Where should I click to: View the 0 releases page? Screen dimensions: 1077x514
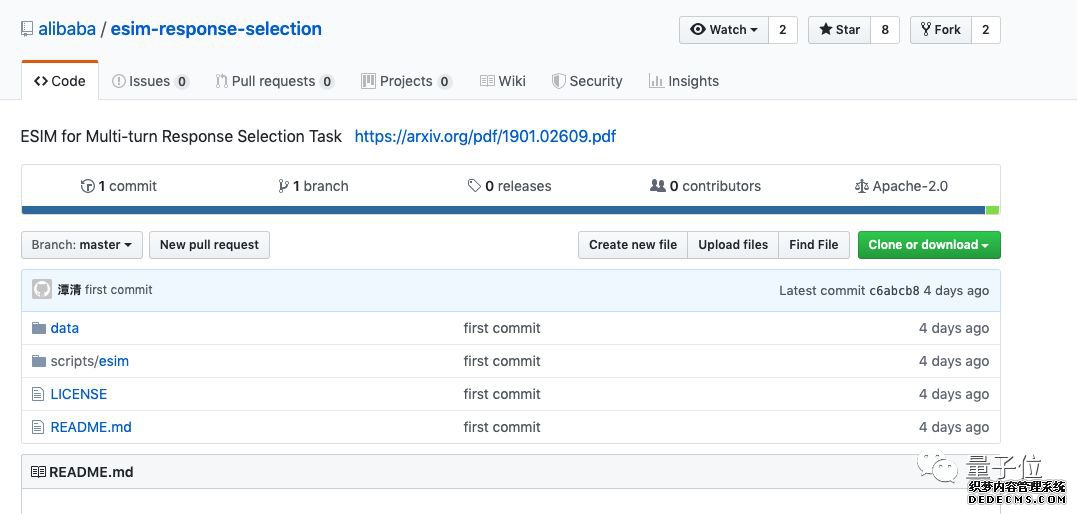tap(509, 186)
